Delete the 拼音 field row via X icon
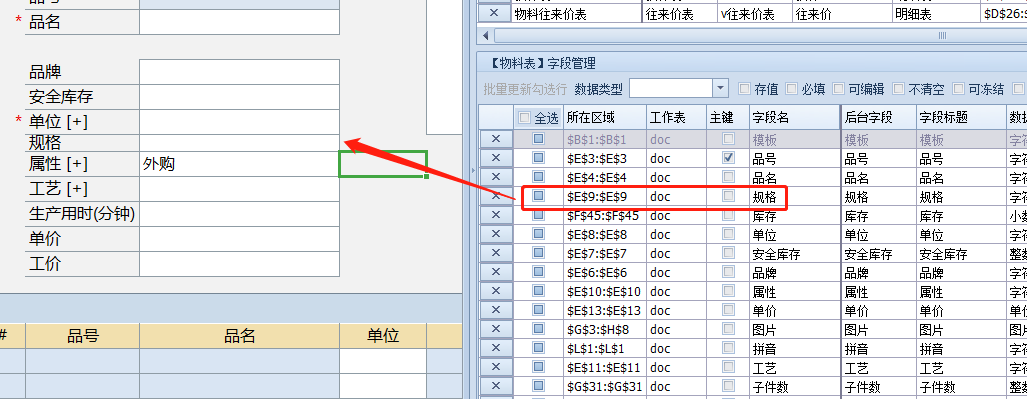 click(496, 349)
